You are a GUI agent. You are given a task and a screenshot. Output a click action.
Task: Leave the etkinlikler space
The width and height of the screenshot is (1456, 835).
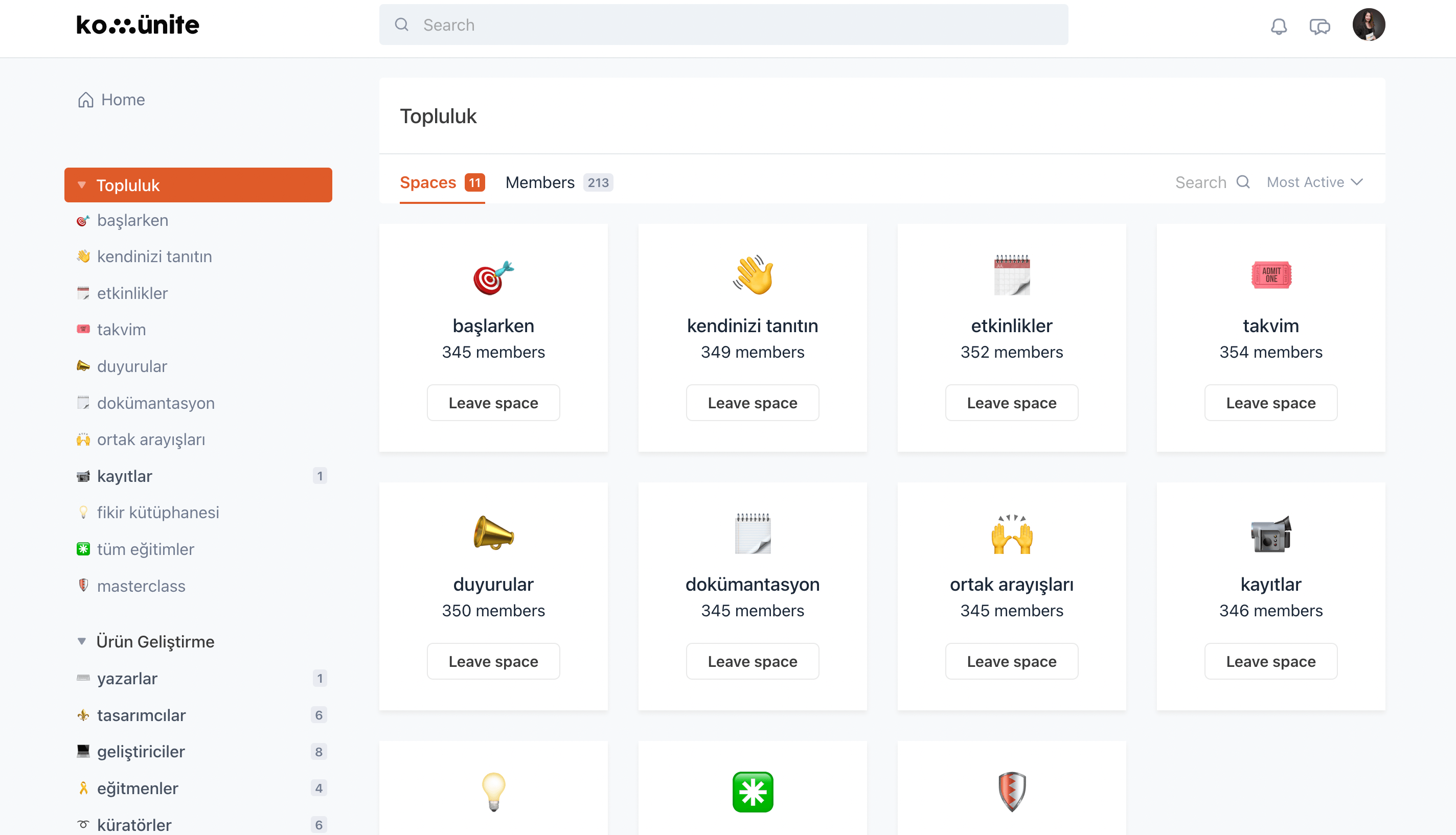(1011, 403)
